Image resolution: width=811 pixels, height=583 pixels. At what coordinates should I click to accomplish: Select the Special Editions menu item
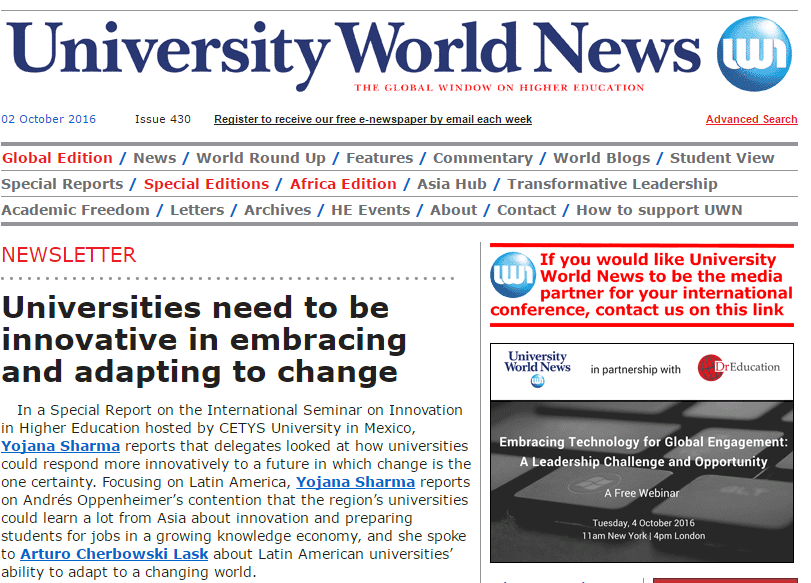pos(206,184)
